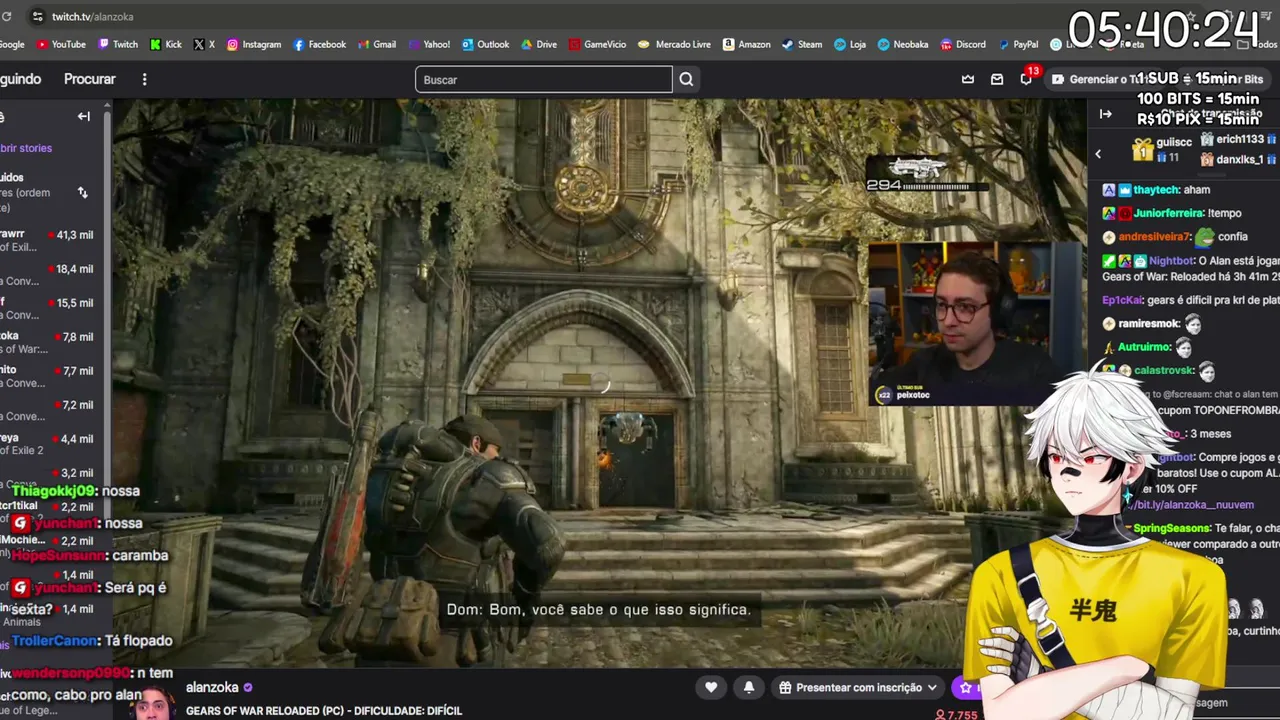Collapse the left channels sidebar
Viewport: 1280px width, 720px height.
[x=84, y=116]
